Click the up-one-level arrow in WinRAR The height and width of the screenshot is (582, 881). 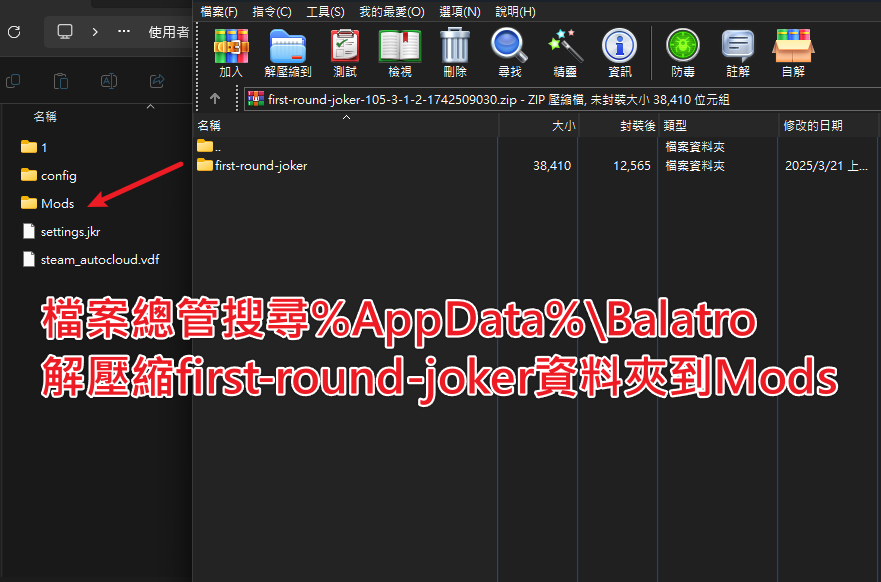tap(215, 99)
